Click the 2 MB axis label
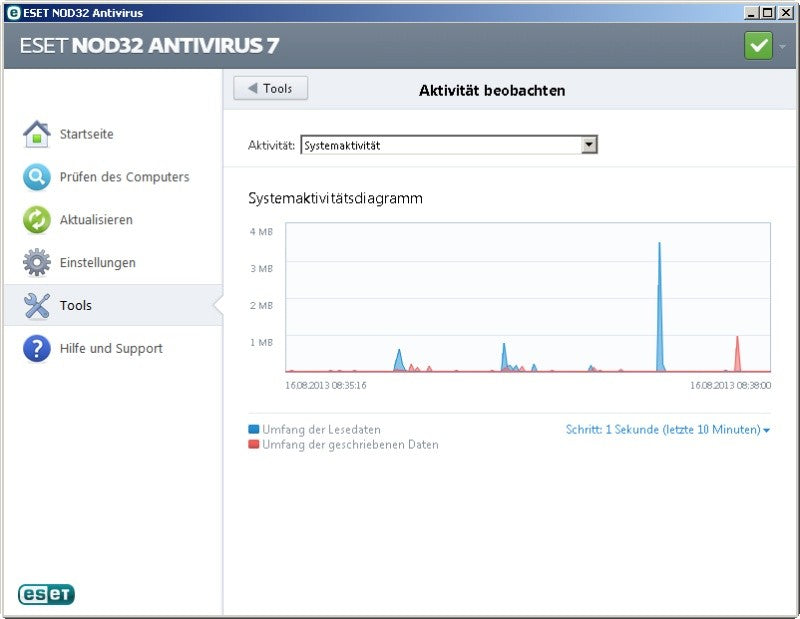This screenshot has height=619, width=800. (x=261, y=306)
